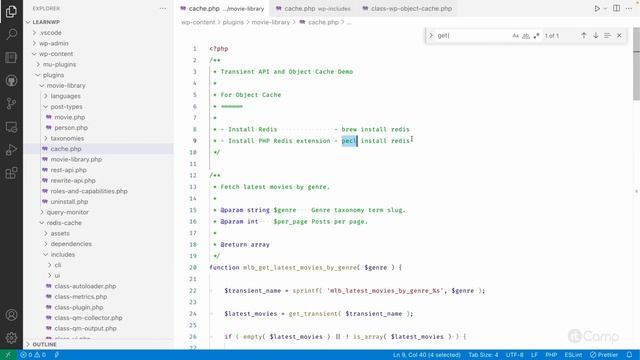Change LF end of line sequence

tap(534, 355)
